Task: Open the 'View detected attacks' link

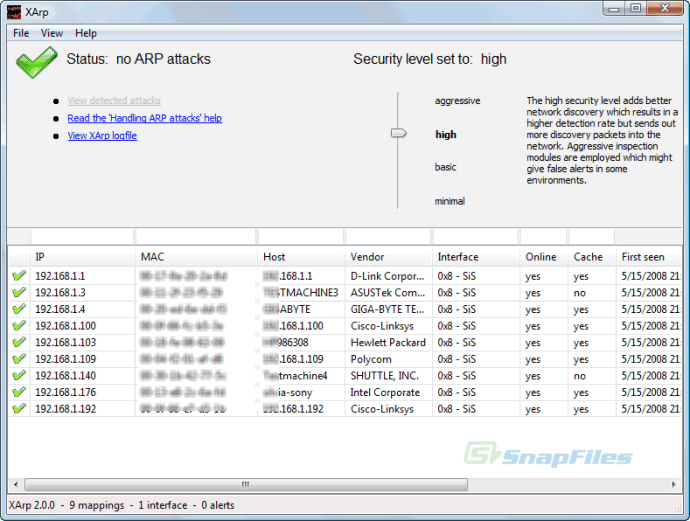Action: point(114,101)
